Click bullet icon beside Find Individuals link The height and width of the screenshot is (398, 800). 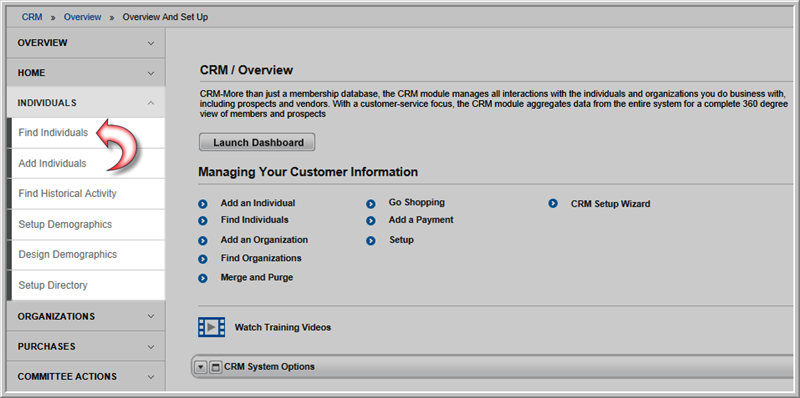click(x=203, y=221)
